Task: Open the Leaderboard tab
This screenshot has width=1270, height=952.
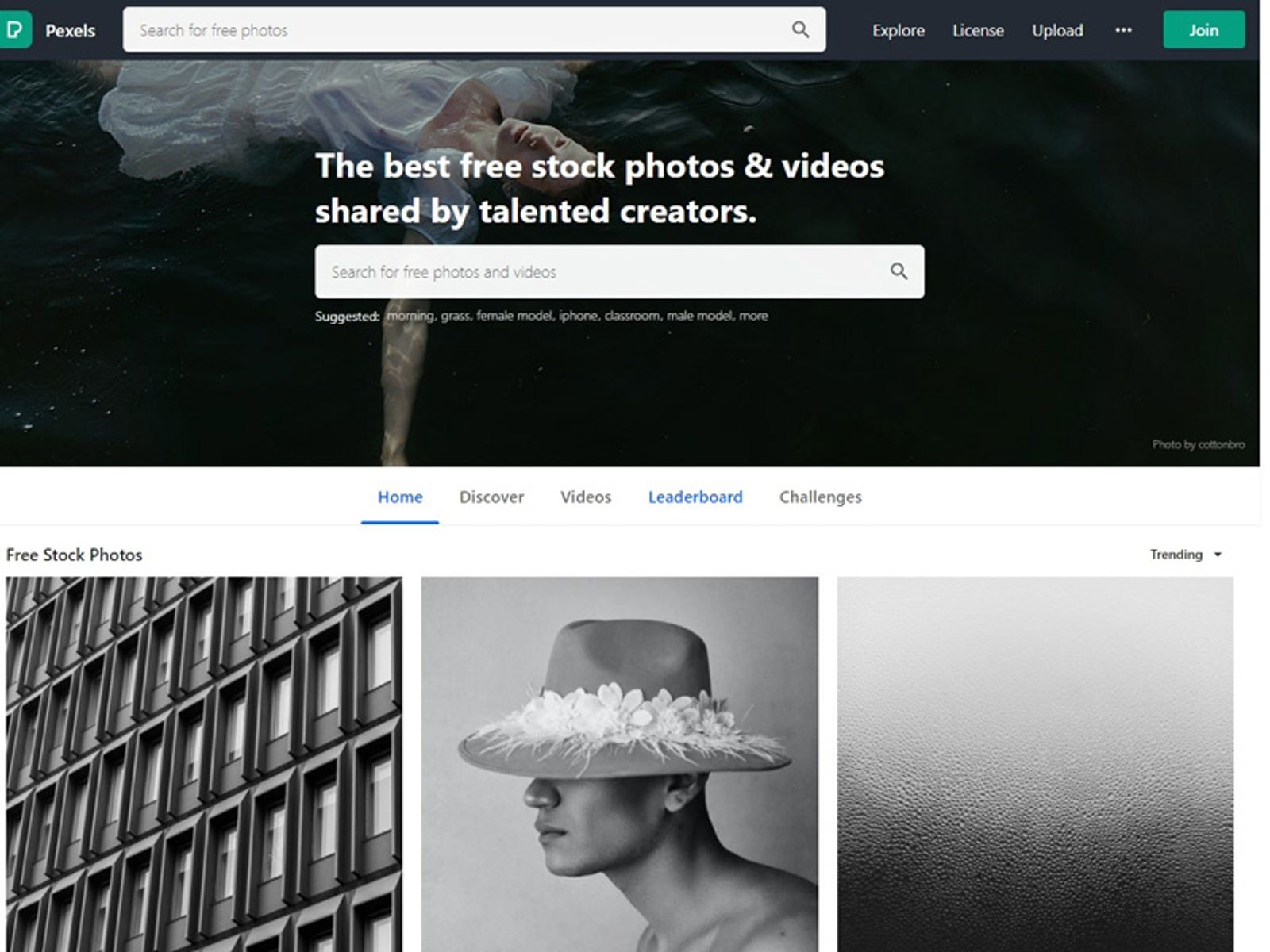Action: click(695, 497)
